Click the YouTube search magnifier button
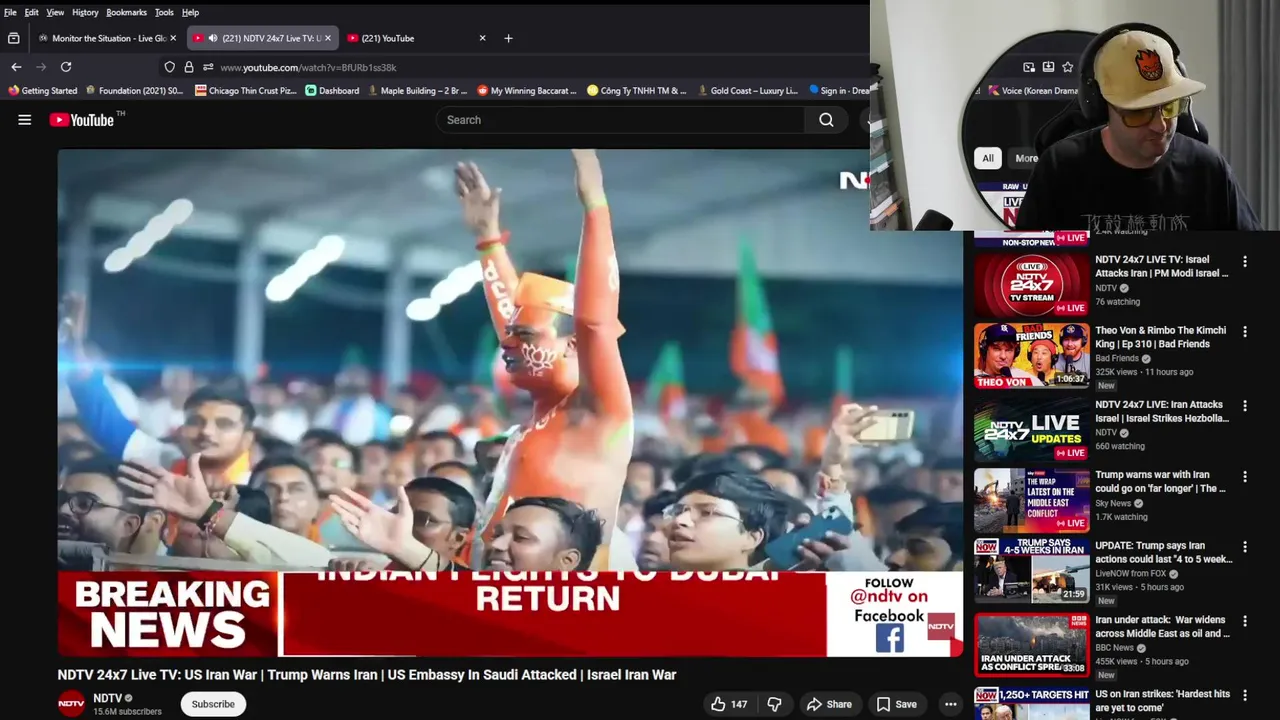This screenshot has height=720, width=1280. pyautogui.click(x=826, y=120)
